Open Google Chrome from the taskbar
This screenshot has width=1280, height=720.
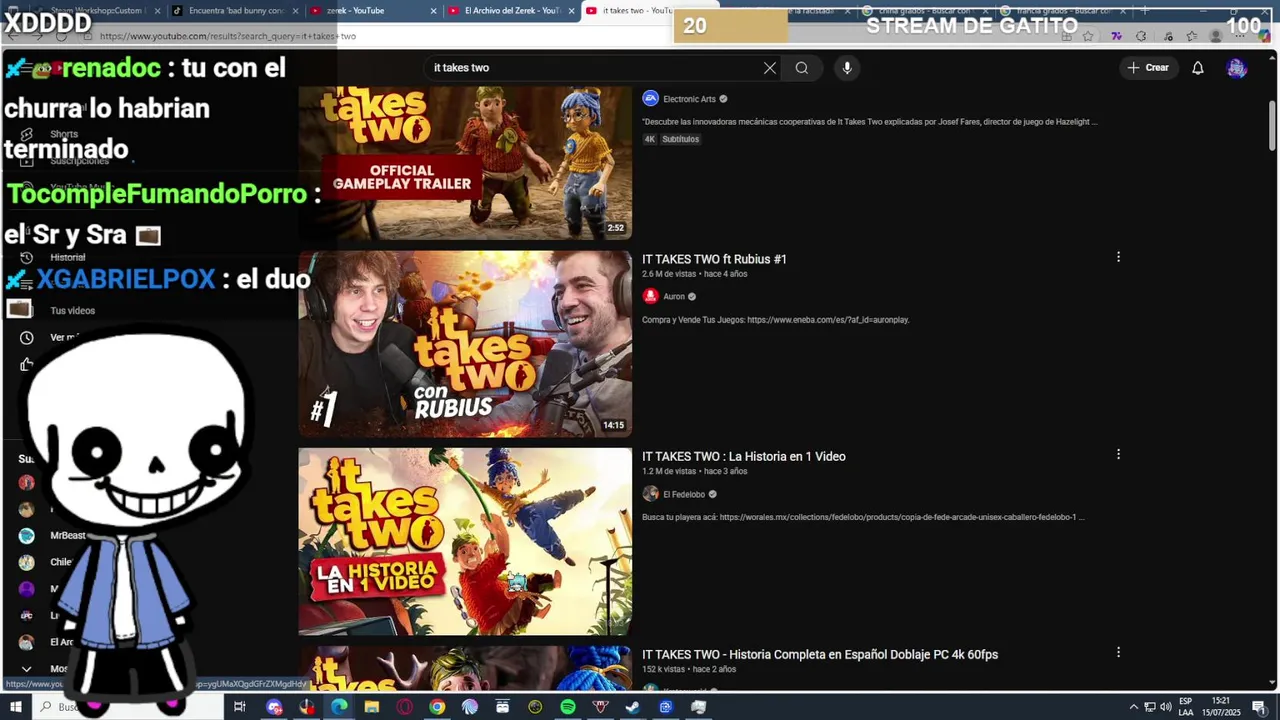pos(437,707)
